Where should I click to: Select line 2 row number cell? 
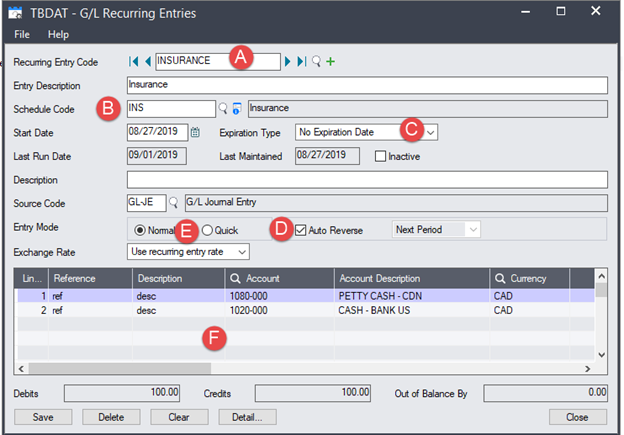[33, 310]
